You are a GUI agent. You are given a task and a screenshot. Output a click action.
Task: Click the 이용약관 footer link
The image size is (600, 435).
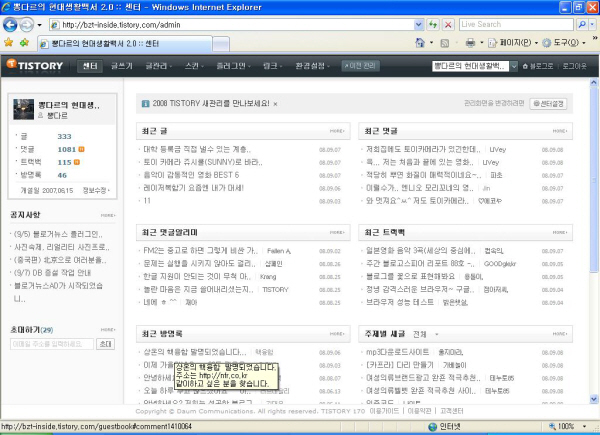[x=419, y=411]
